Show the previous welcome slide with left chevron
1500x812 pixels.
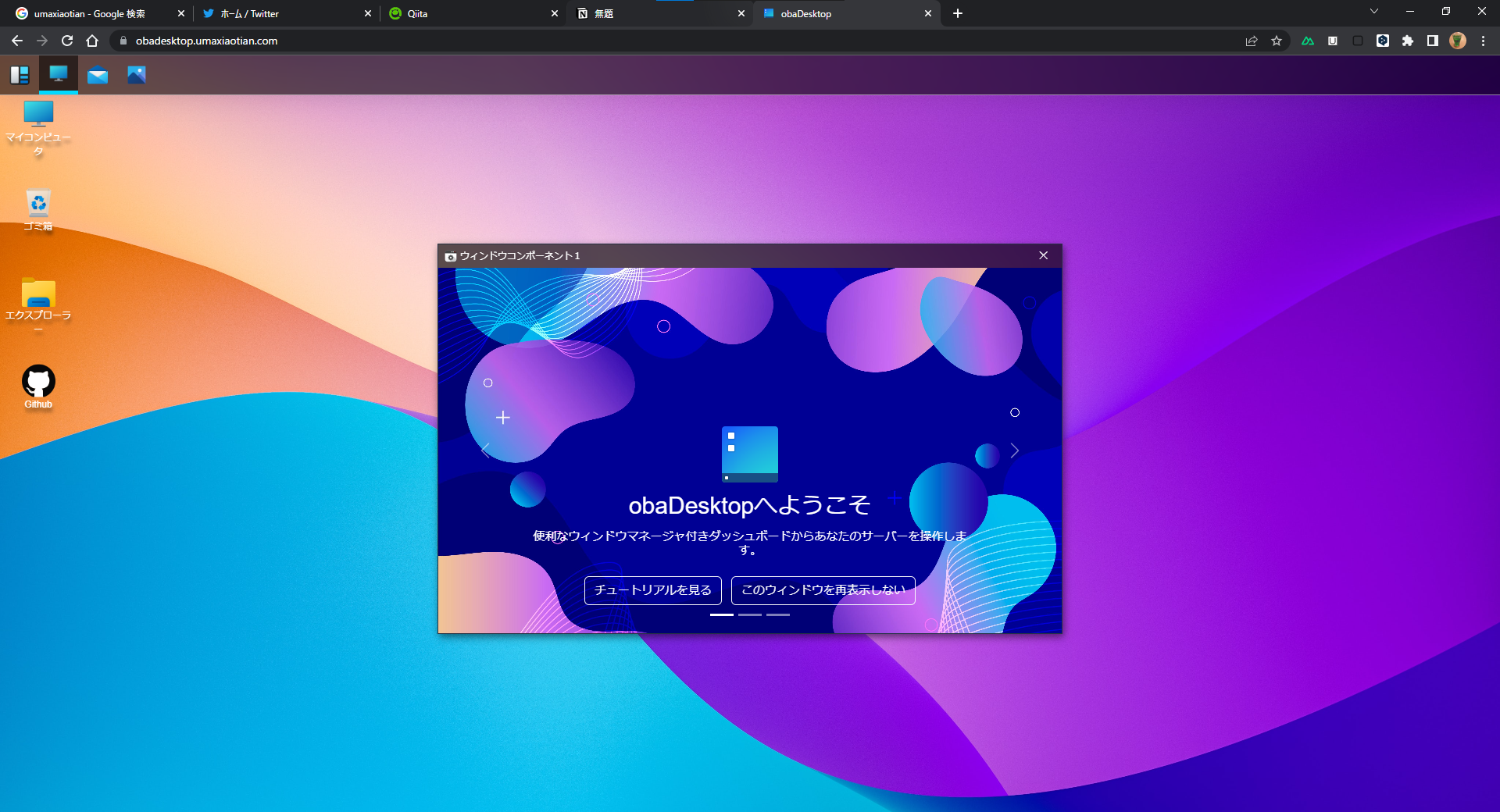click(485, 451)
